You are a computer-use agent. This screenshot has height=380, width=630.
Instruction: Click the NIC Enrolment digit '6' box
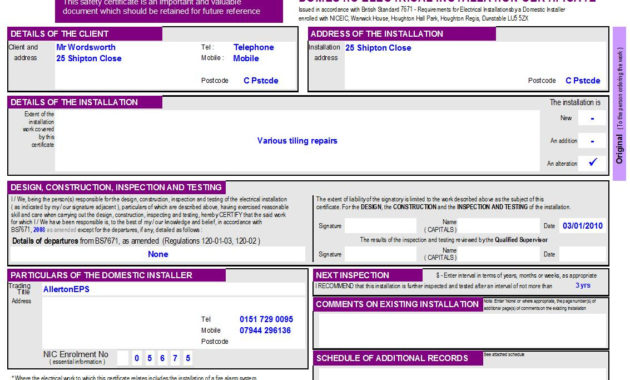(x=162, y=358)
